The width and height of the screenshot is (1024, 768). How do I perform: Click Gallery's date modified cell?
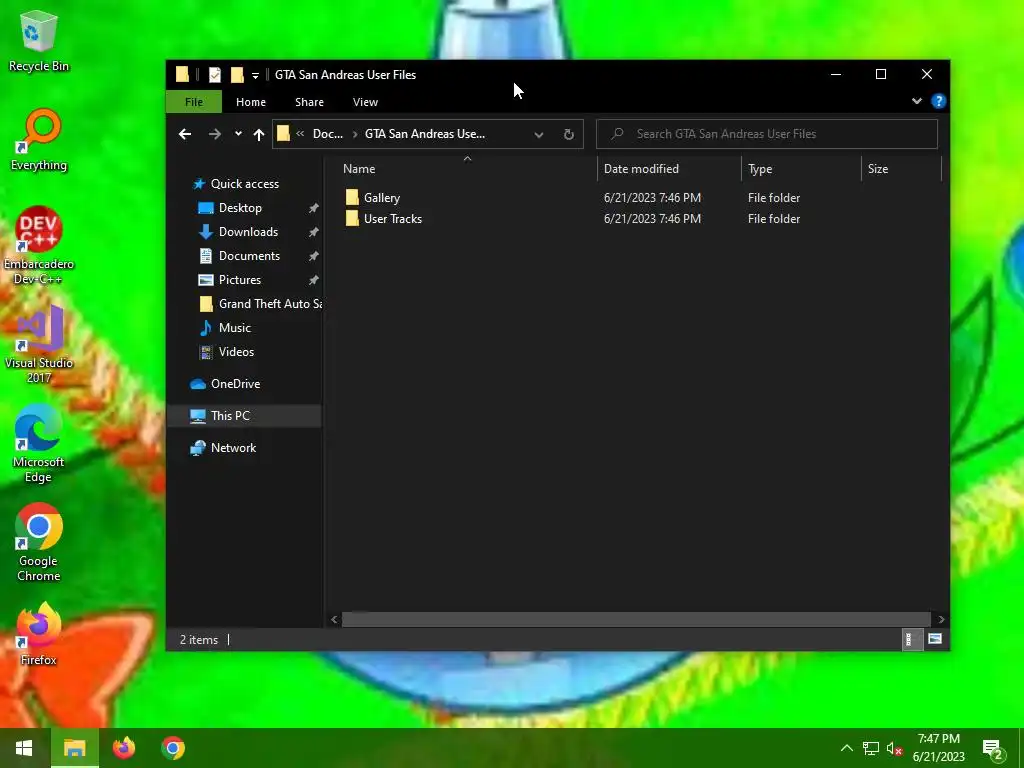[x=652, y=198]
